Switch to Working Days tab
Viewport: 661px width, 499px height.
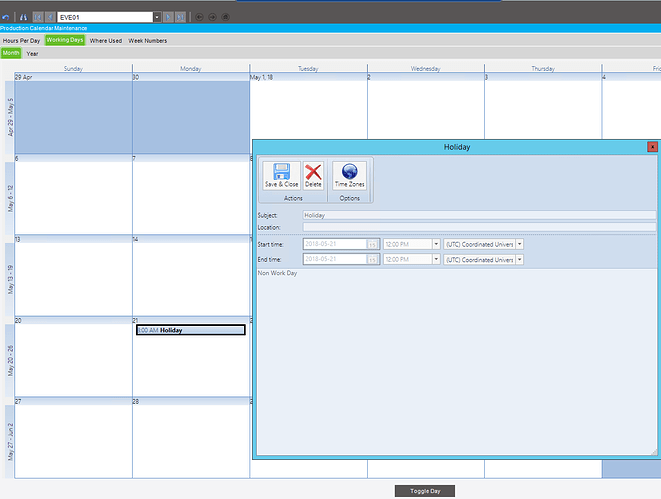pyautogui.click(x=65, y=40)
